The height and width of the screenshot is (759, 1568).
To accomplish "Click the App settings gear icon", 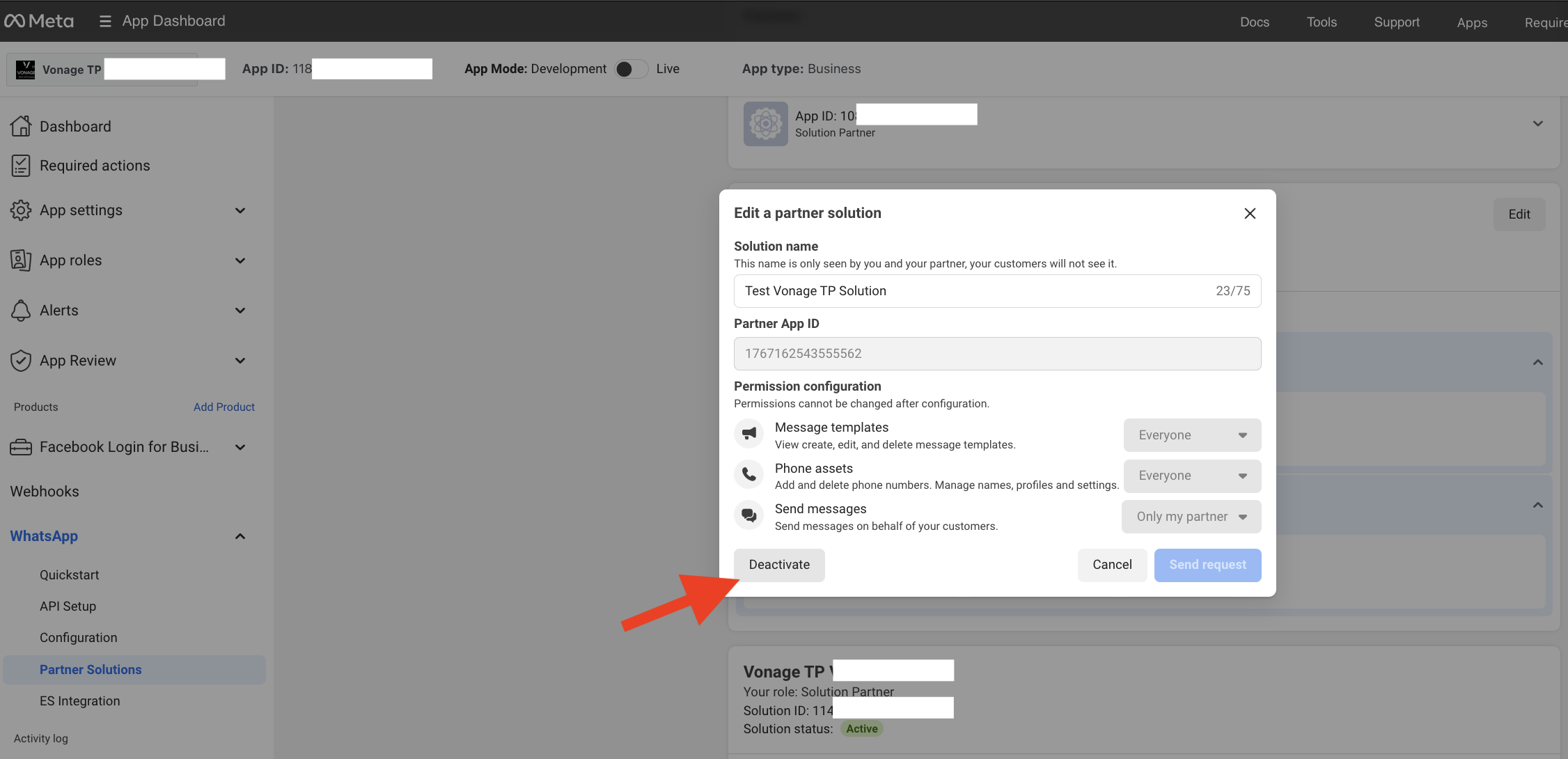I will (x=21, y=210).
